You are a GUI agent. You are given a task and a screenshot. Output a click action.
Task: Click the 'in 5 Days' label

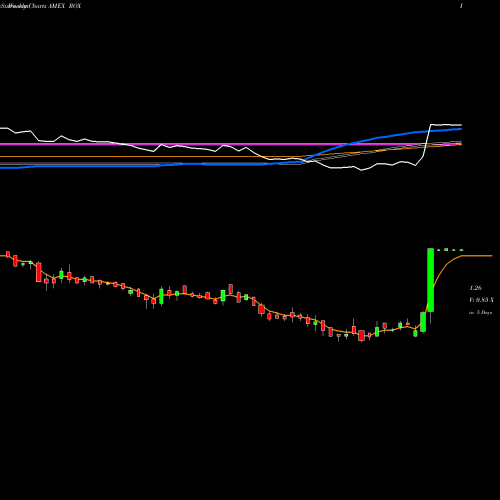pos(480,312)
